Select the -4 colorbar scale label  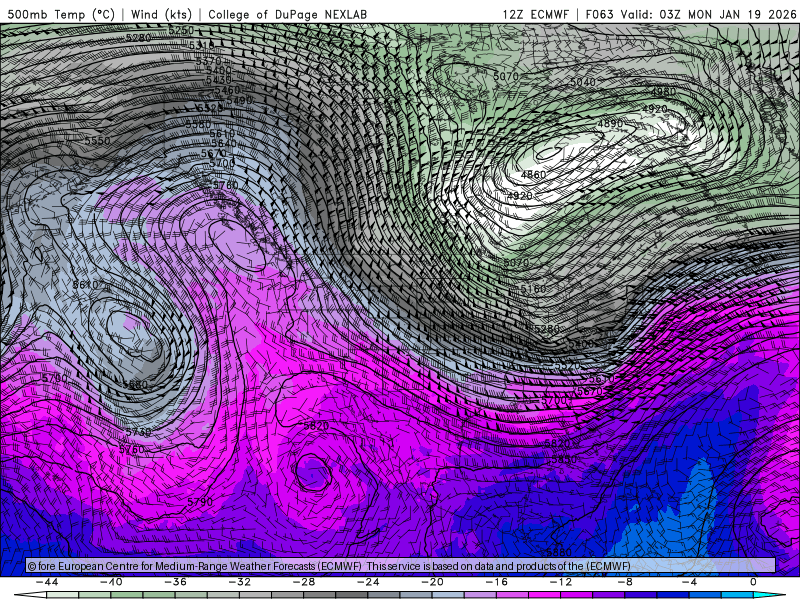pos(689,582)
